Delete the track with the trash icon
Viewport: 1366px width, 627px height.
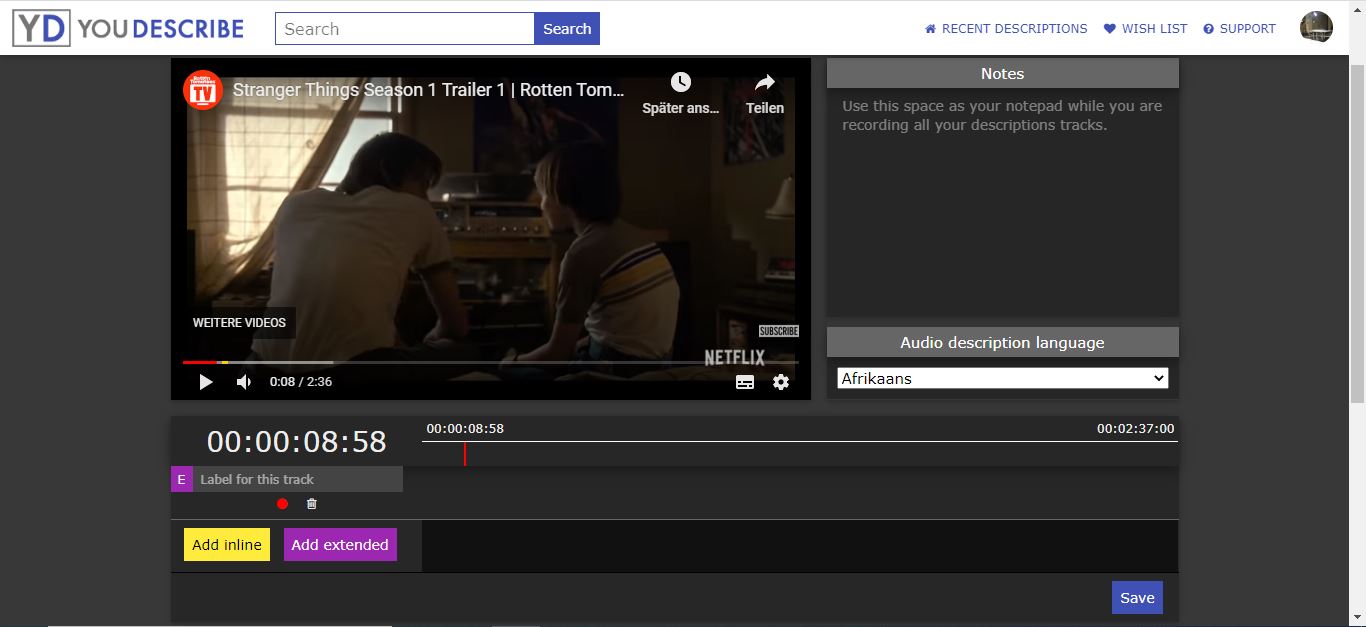pos(312,504)
